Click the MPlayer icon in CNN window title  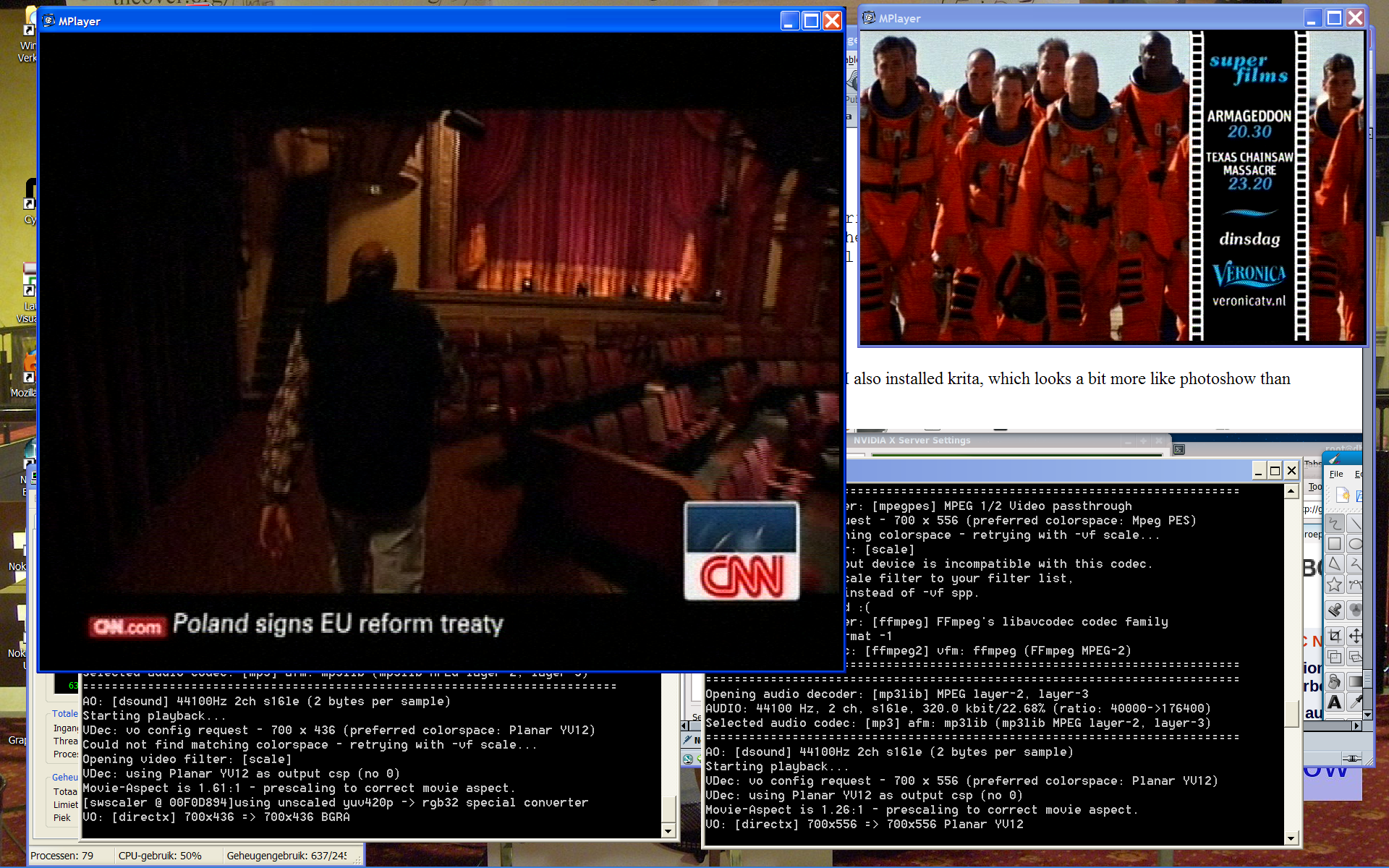coord(49,21)
